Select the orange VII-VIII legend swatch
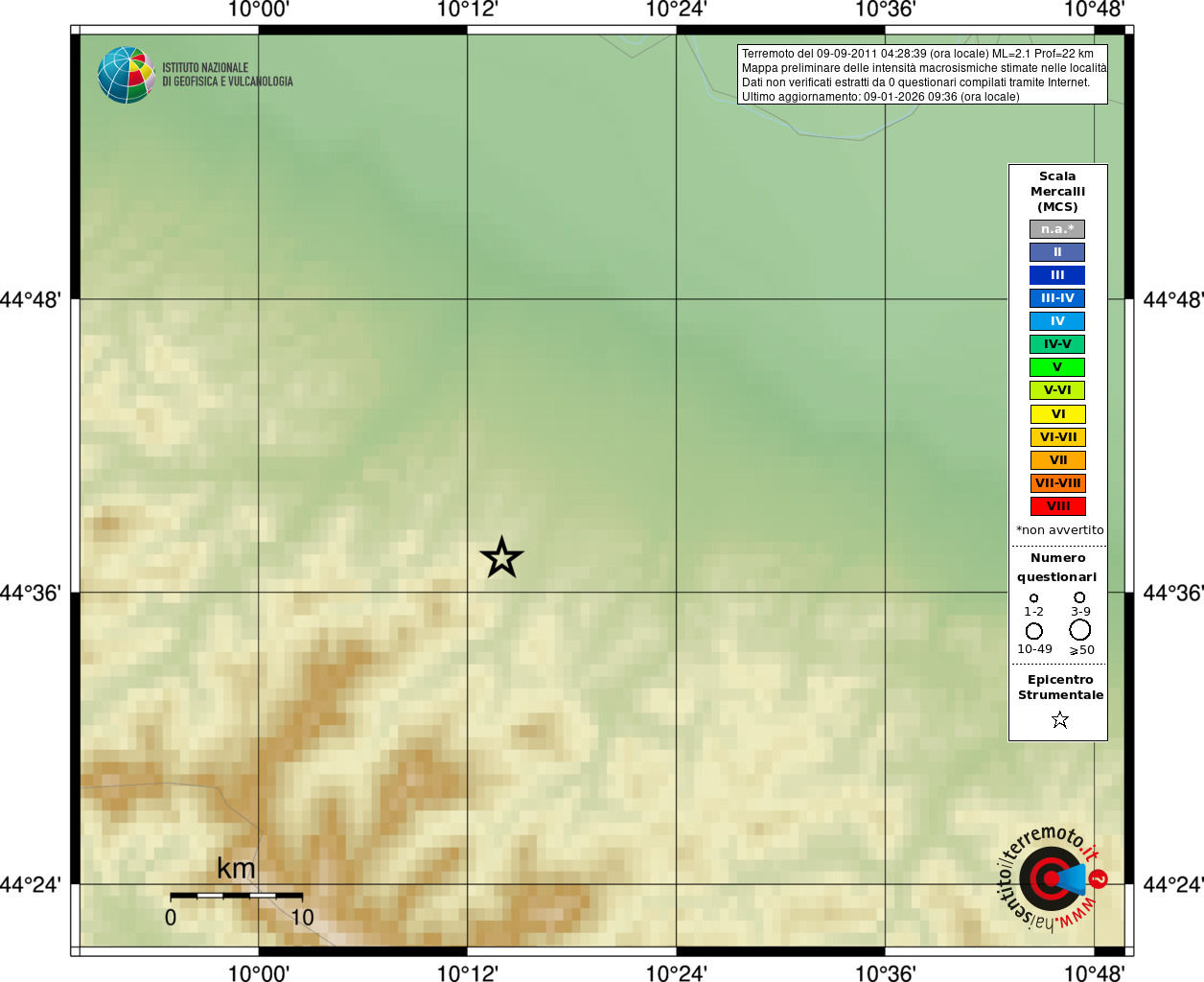This screenshot has width=1204, height=982. pyautogui.click(x=1057, y=483)
